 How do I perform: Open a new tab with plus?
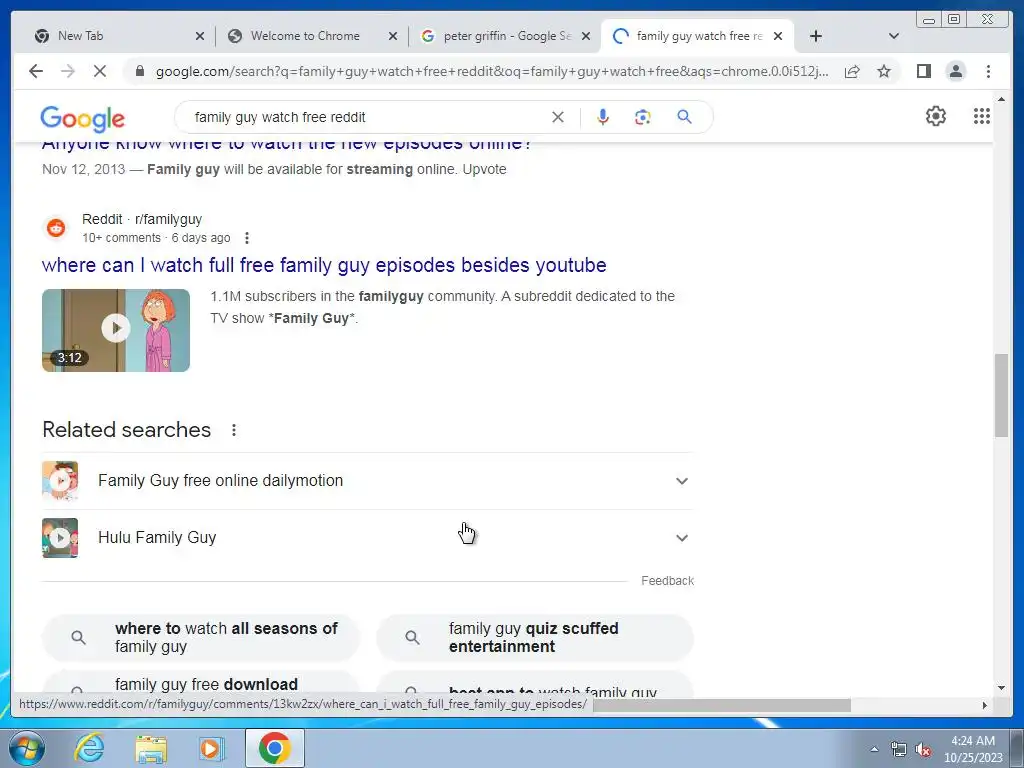[816, 36]
